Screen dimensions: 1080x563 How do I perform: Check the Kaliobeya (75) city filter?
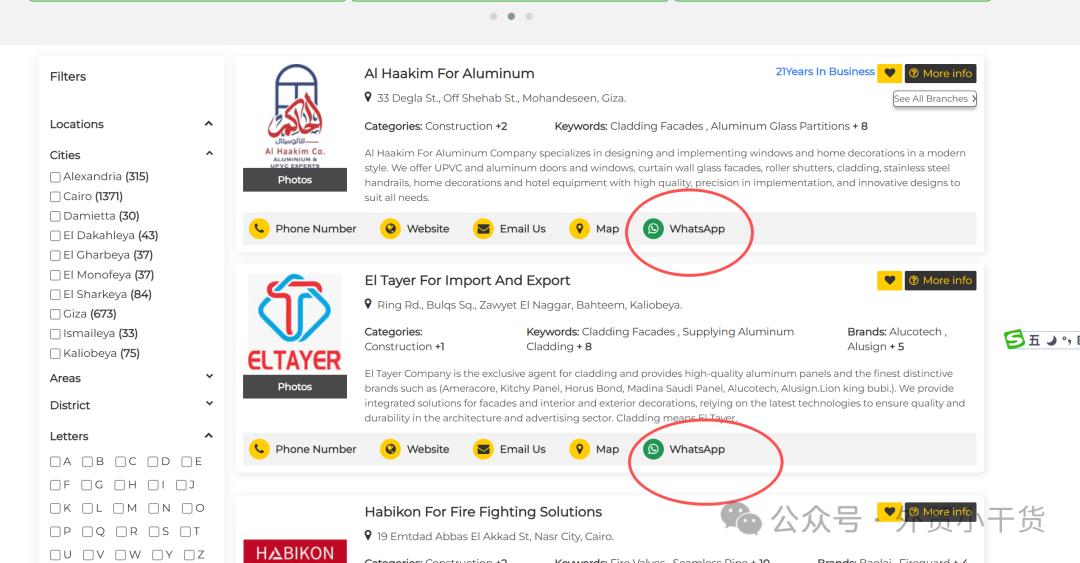(55, 354)
